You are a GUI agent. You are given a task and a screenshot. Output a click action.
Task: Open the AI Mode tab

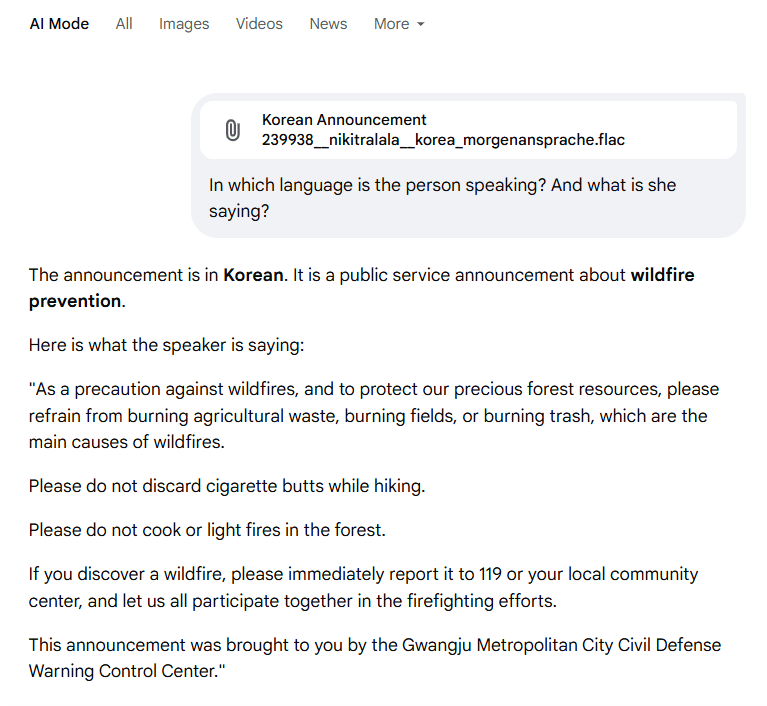(59, 23)
